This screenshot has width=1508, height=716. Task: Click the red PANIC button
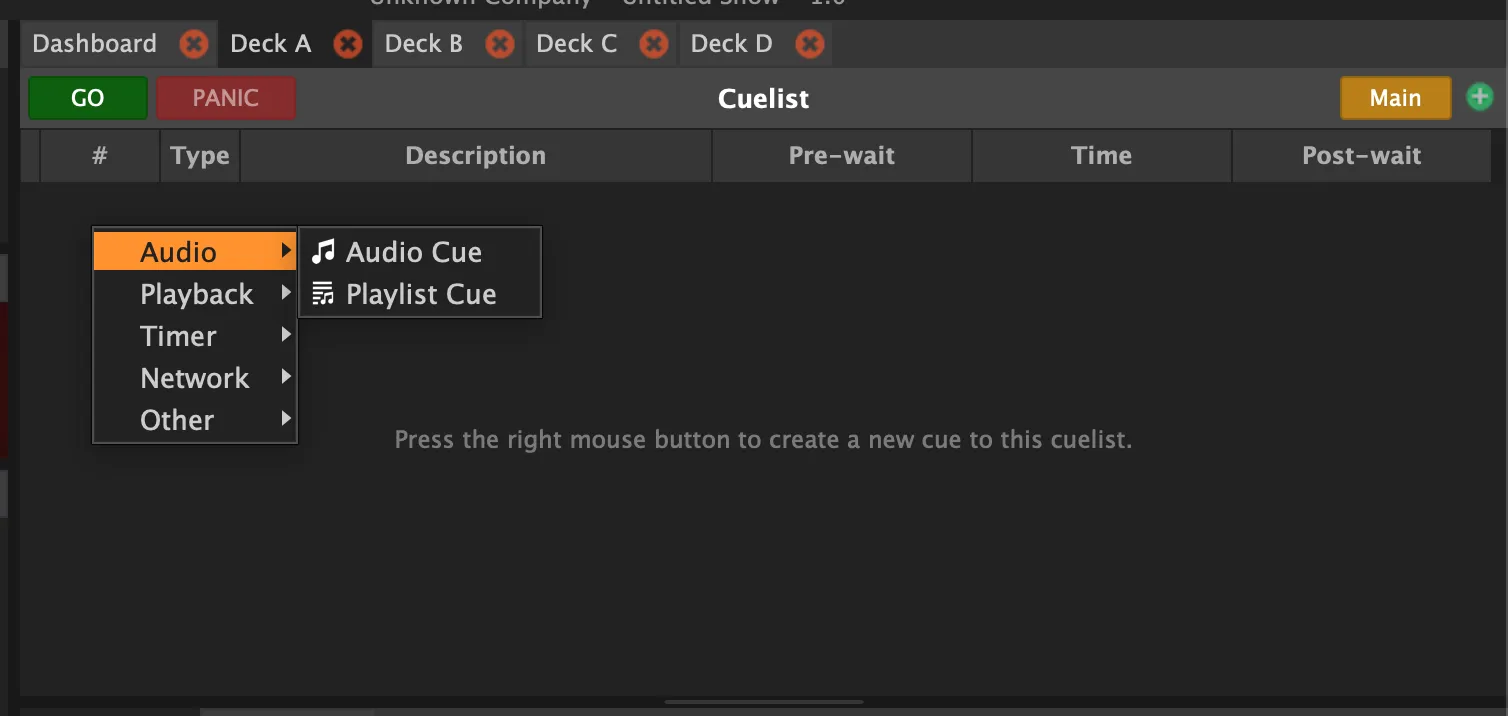226,98
